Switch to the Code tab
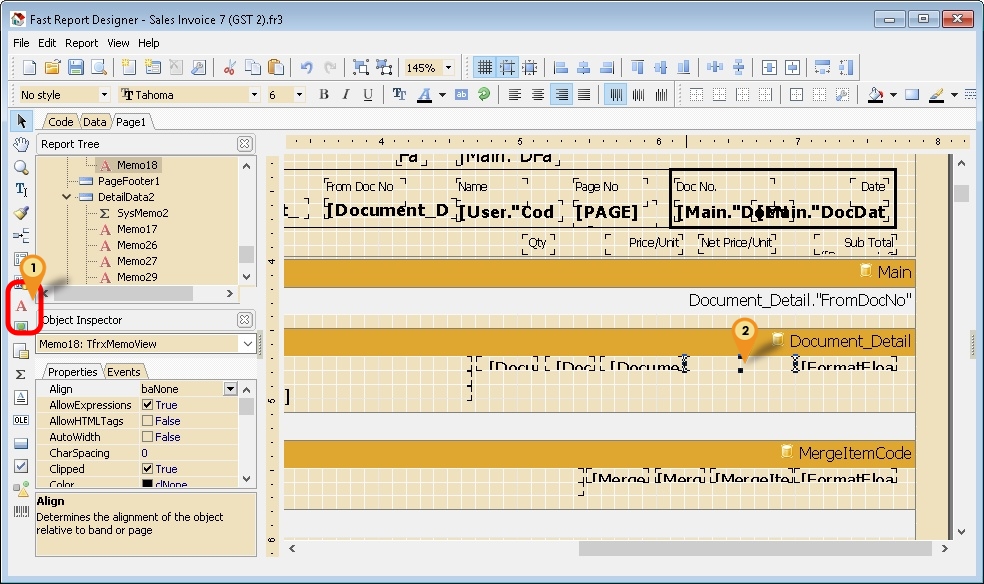Screen dimensions: 984x584 pyautogui.click(x=61, y=122)
